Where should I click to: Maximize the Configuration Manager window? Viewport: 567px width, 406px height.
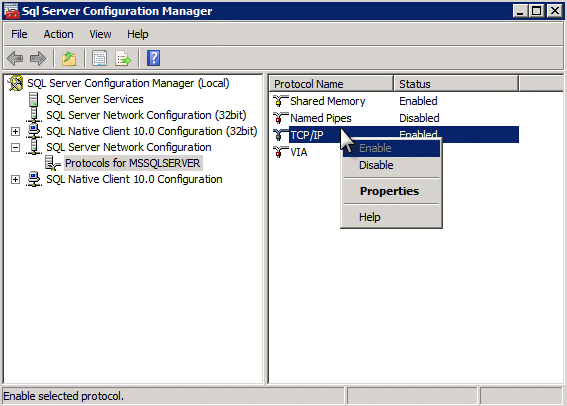537,11
